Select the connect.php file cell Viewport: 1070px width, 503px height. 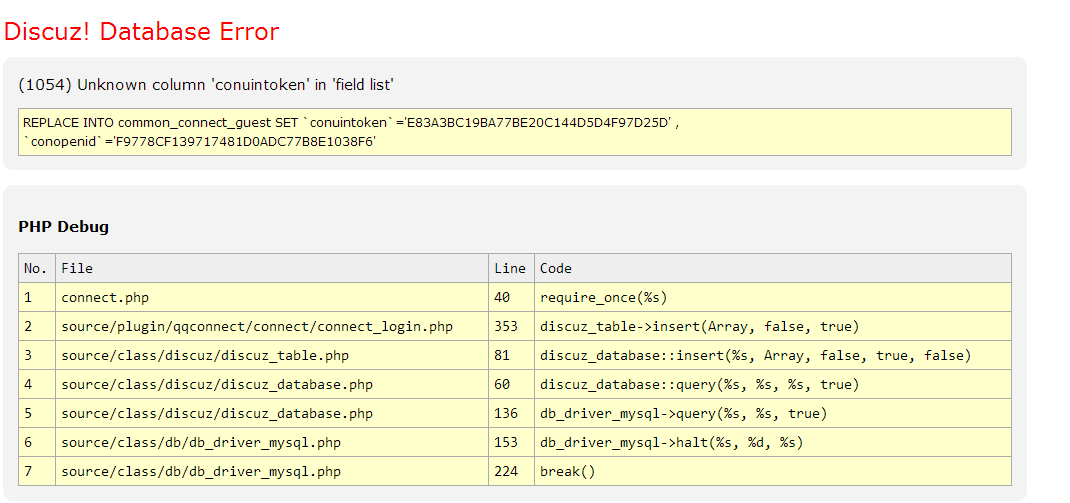click(105, 297)
